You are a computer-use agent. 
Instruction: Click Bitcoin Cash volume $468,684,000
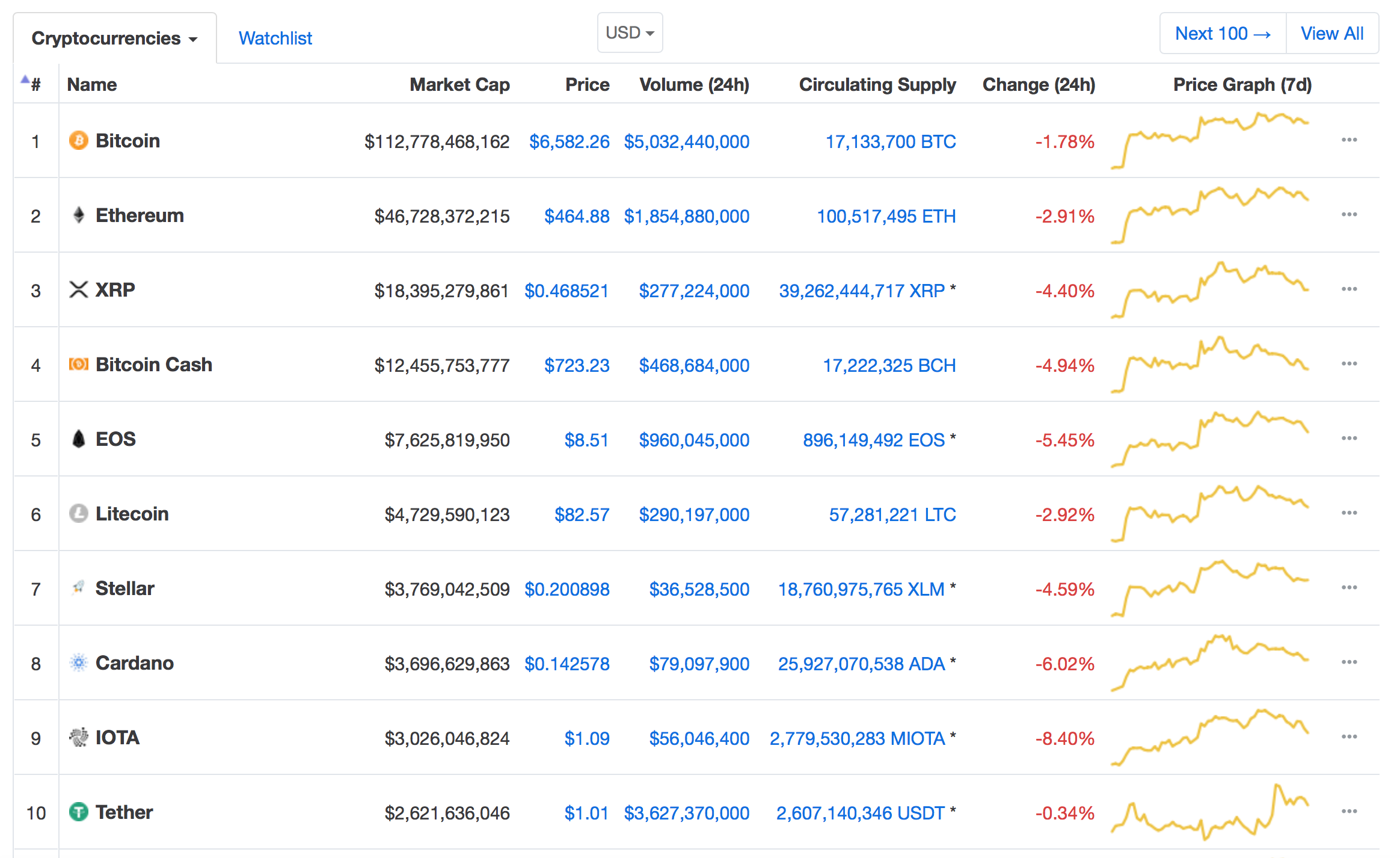[694, 365]
